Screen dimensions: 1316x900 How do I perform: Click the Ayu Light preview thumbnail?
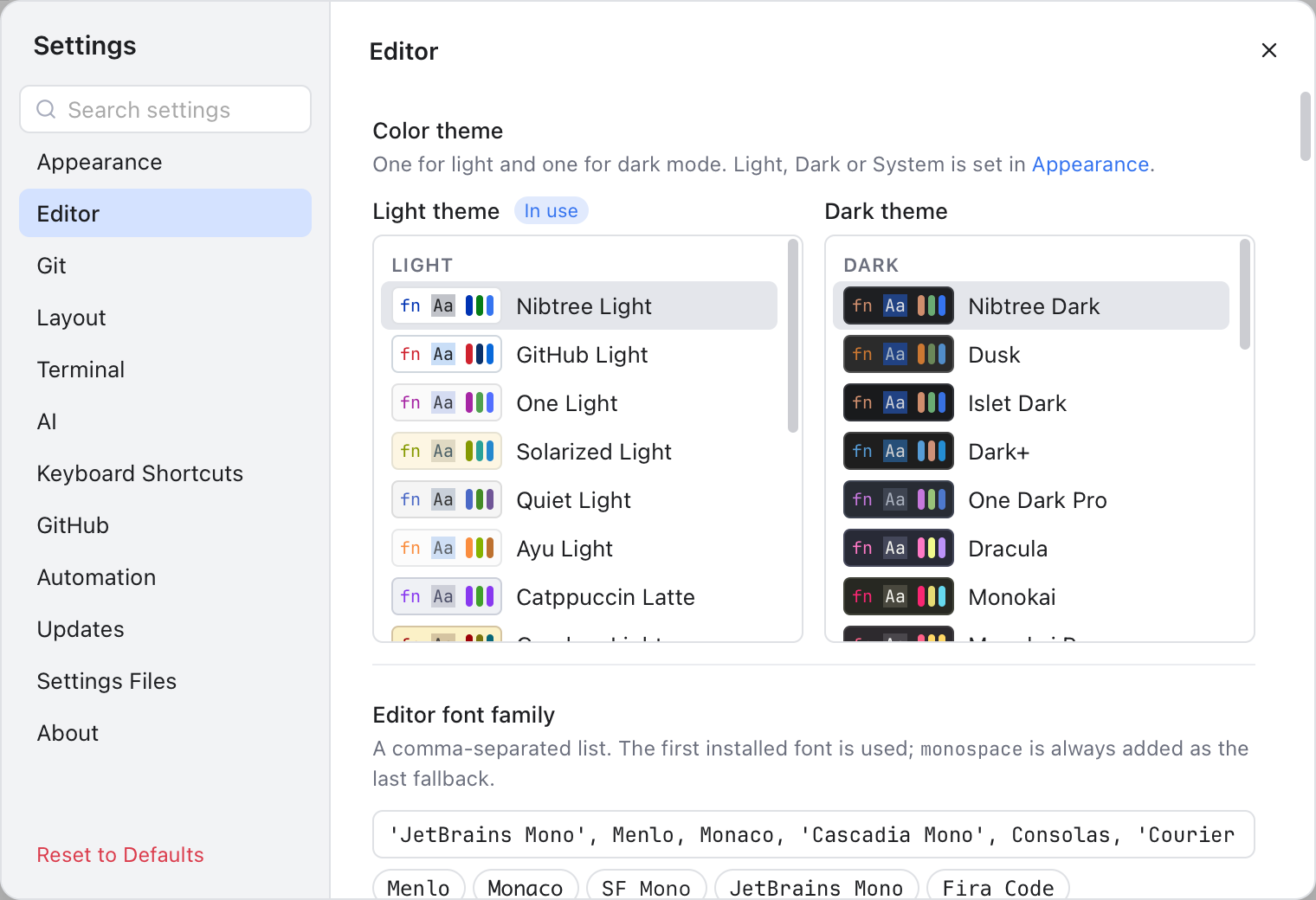point(447,548)
